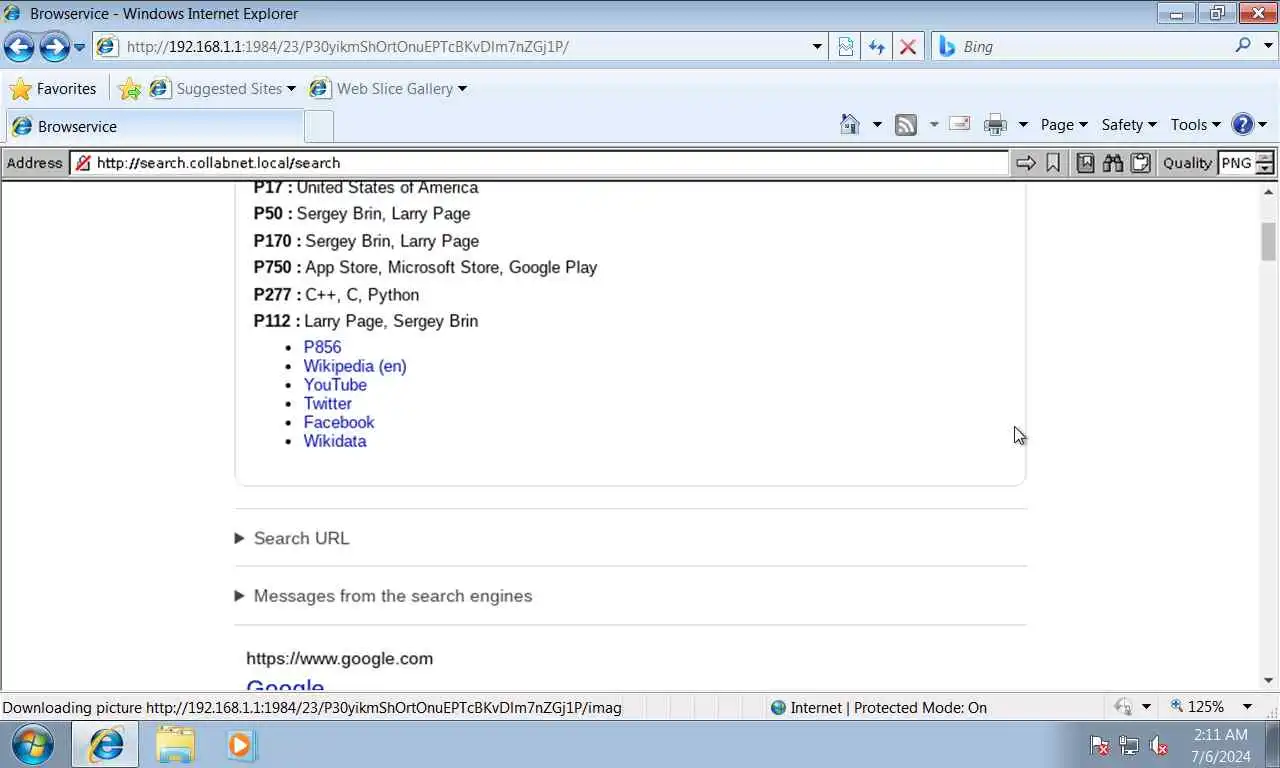Screen dimensions: 1280x768
Task: Open the Wikipedia (en) link
Action: click(355, 366)
